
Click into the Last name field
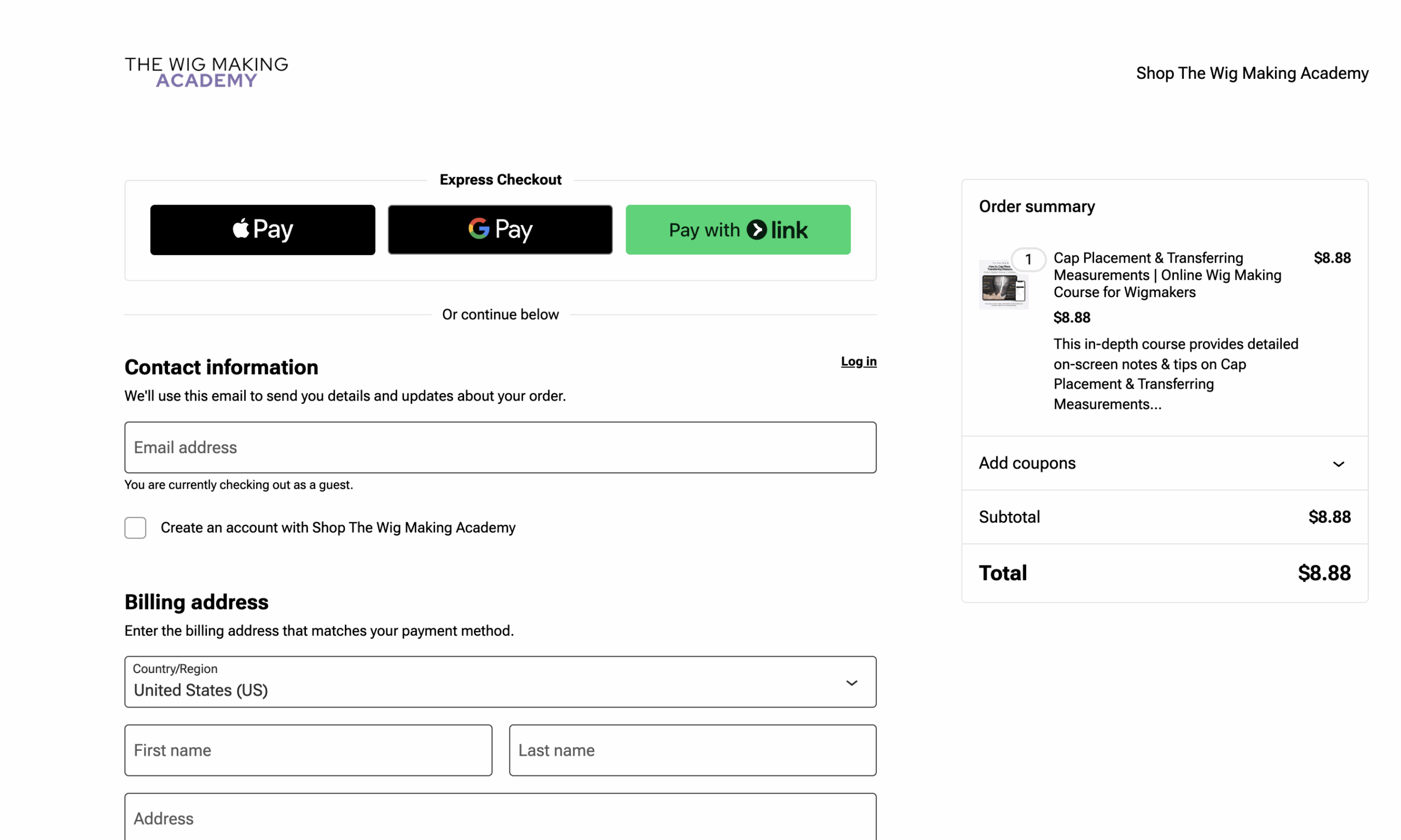point(692,750)
